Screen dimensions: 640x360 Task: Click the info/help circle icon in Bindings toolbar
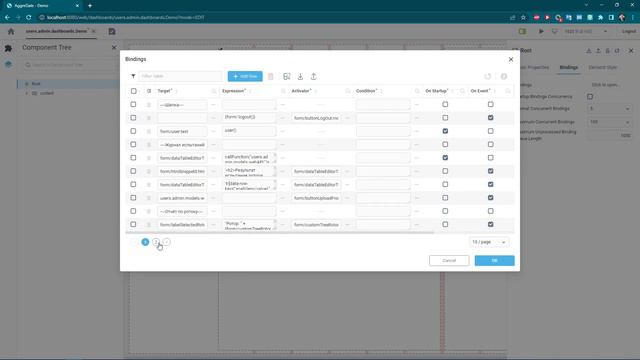[504, 76]
